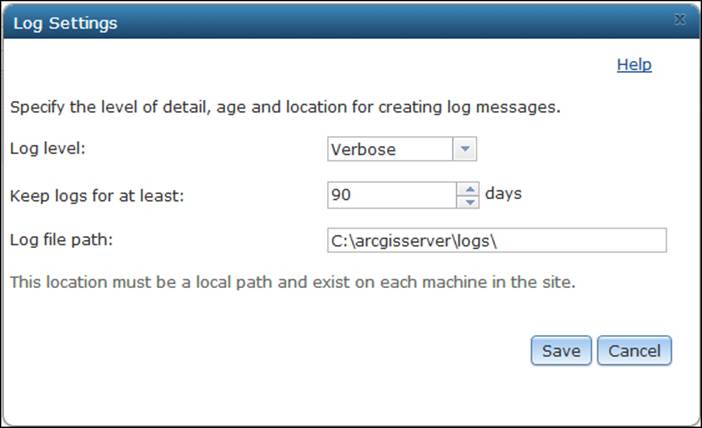Increase days with the up spinner arrow
The height and width of the screenshot is (428, 702).
(x=468, y=188)
